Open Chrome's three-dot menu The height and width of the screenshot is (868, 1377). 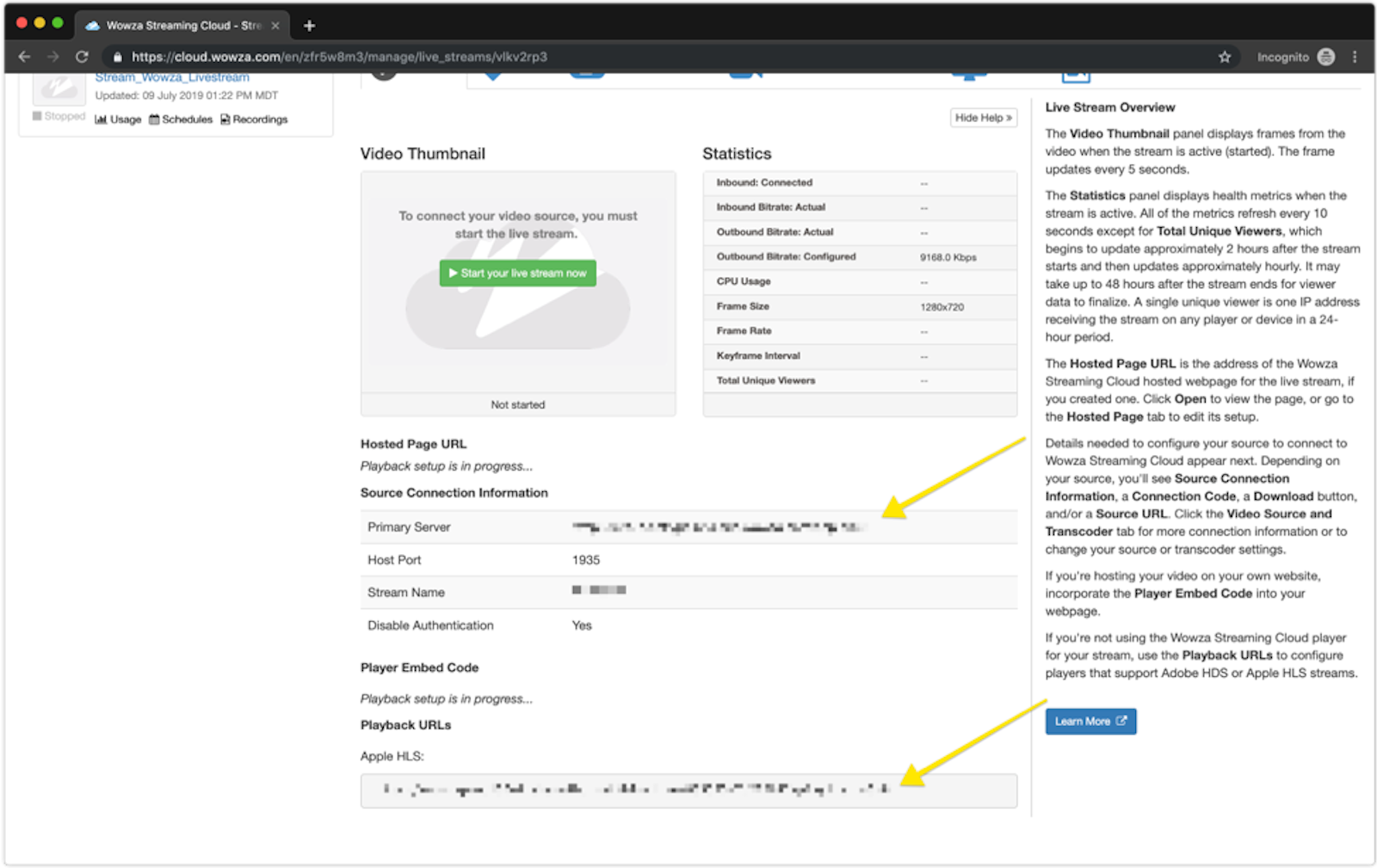click(x=1354, y=57)
